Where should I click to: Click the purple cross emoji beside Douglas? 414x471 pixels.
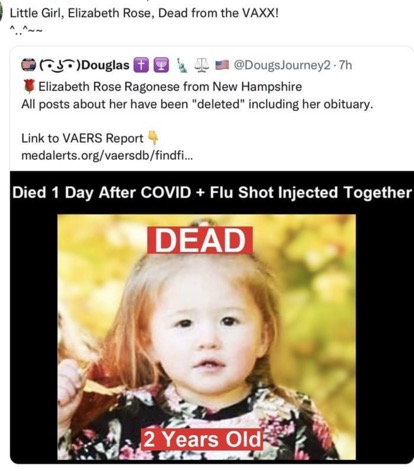click(141, 65)
